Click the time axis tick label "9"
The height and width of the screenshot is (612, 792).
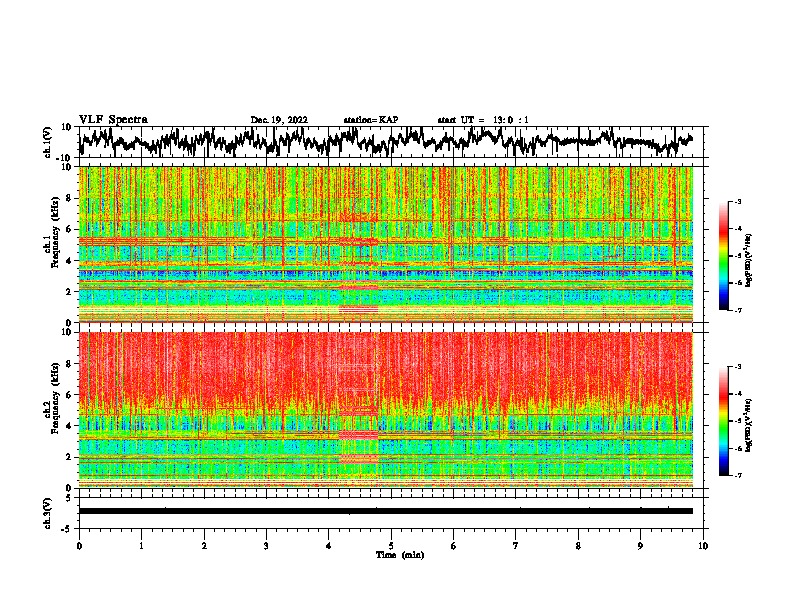[640, 546]
